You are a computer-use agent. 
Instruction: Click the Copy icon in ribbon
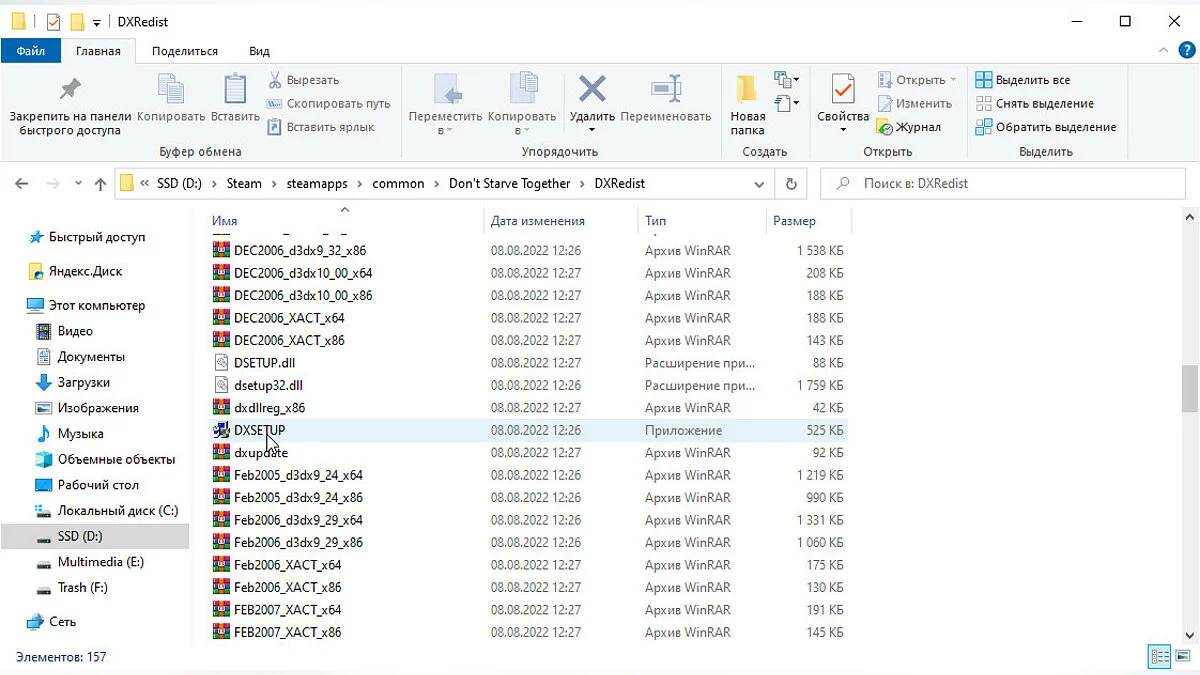pyautogui.click(x=171, y=90)
